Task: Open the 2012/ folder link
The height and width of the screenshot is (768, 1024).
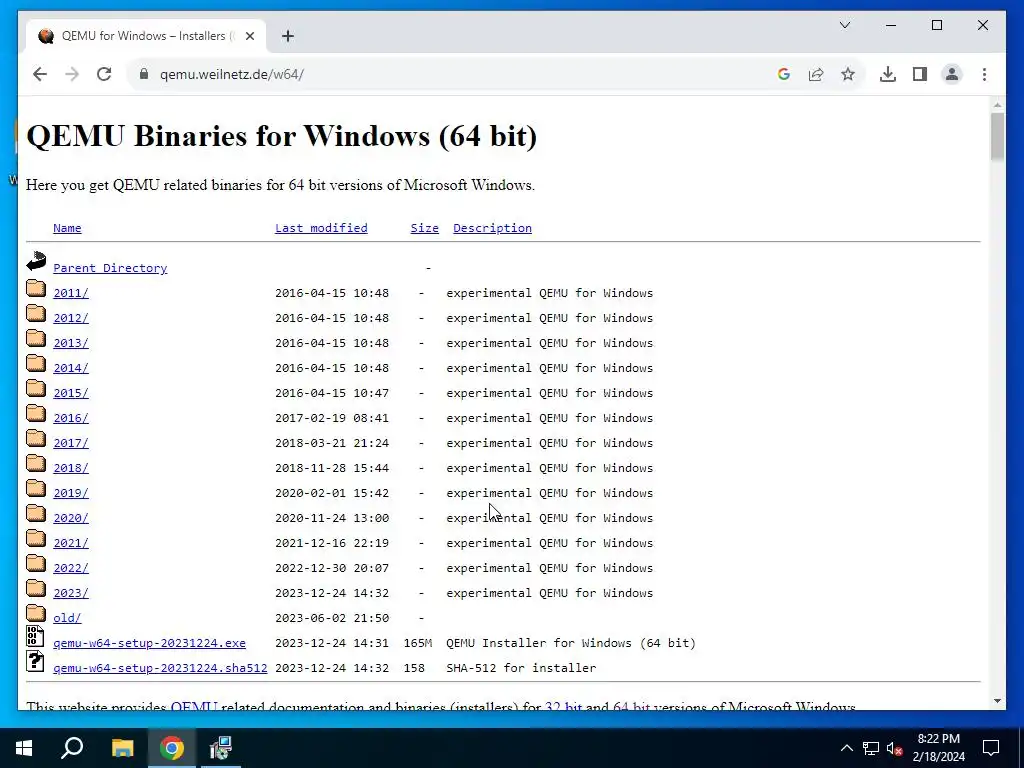Action: click(71, 318)
